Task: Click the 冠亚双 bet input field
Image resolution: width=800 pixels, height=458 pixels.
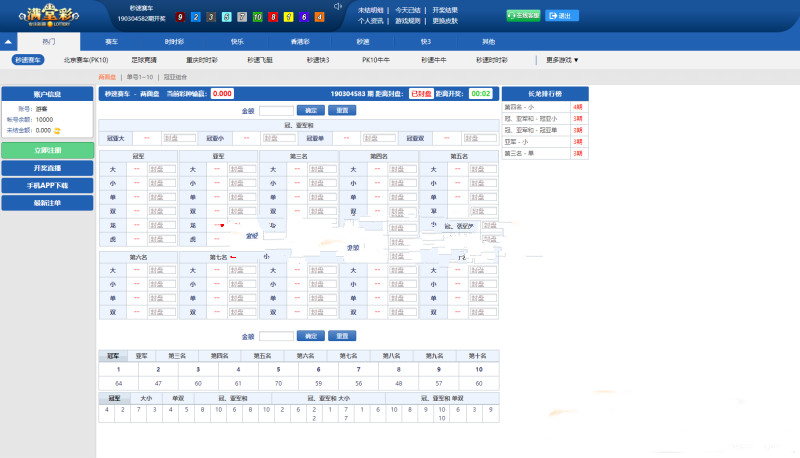Action: (x=480, y=138)
